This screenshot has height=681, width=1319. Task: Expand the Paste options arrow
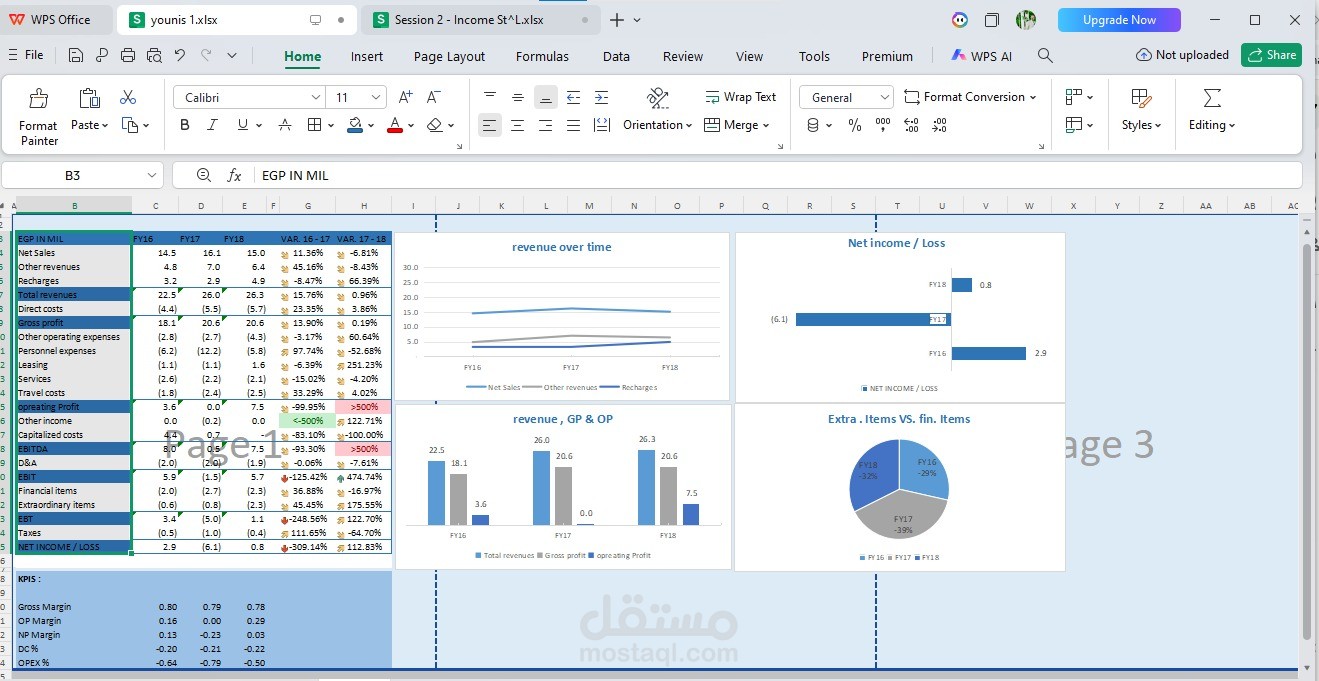[106, 125]
